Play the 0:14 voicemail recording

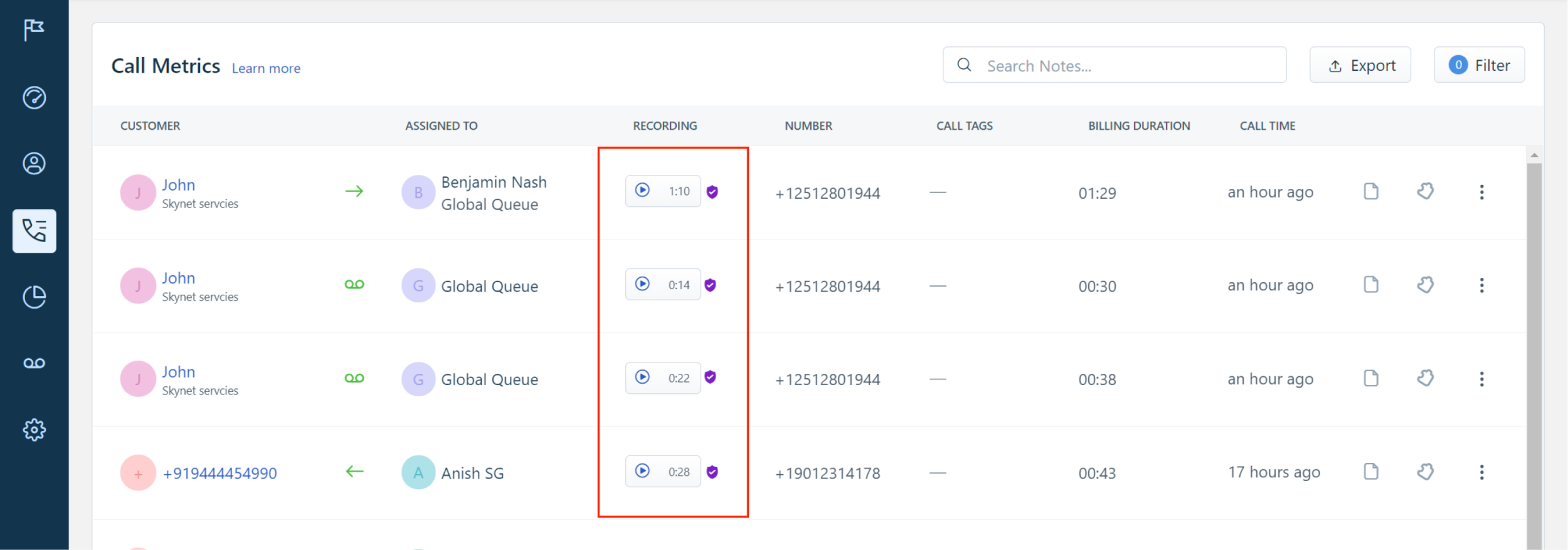pyautogui.click(x=642, y=284)
